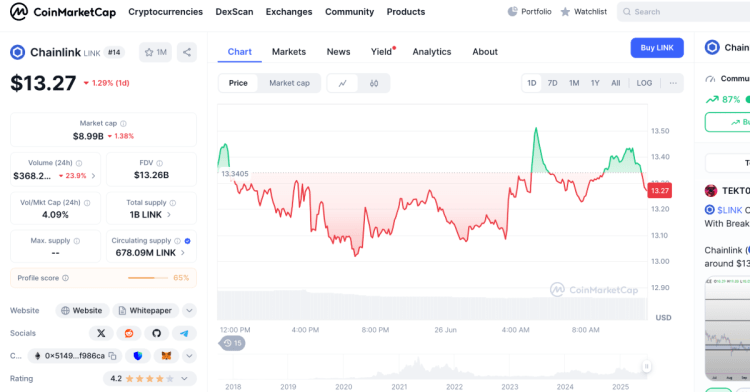This screenshot has width=750, height=392.
Task: Expand more website links chevron
Action: pyautogui.click(x=189, y=311)
